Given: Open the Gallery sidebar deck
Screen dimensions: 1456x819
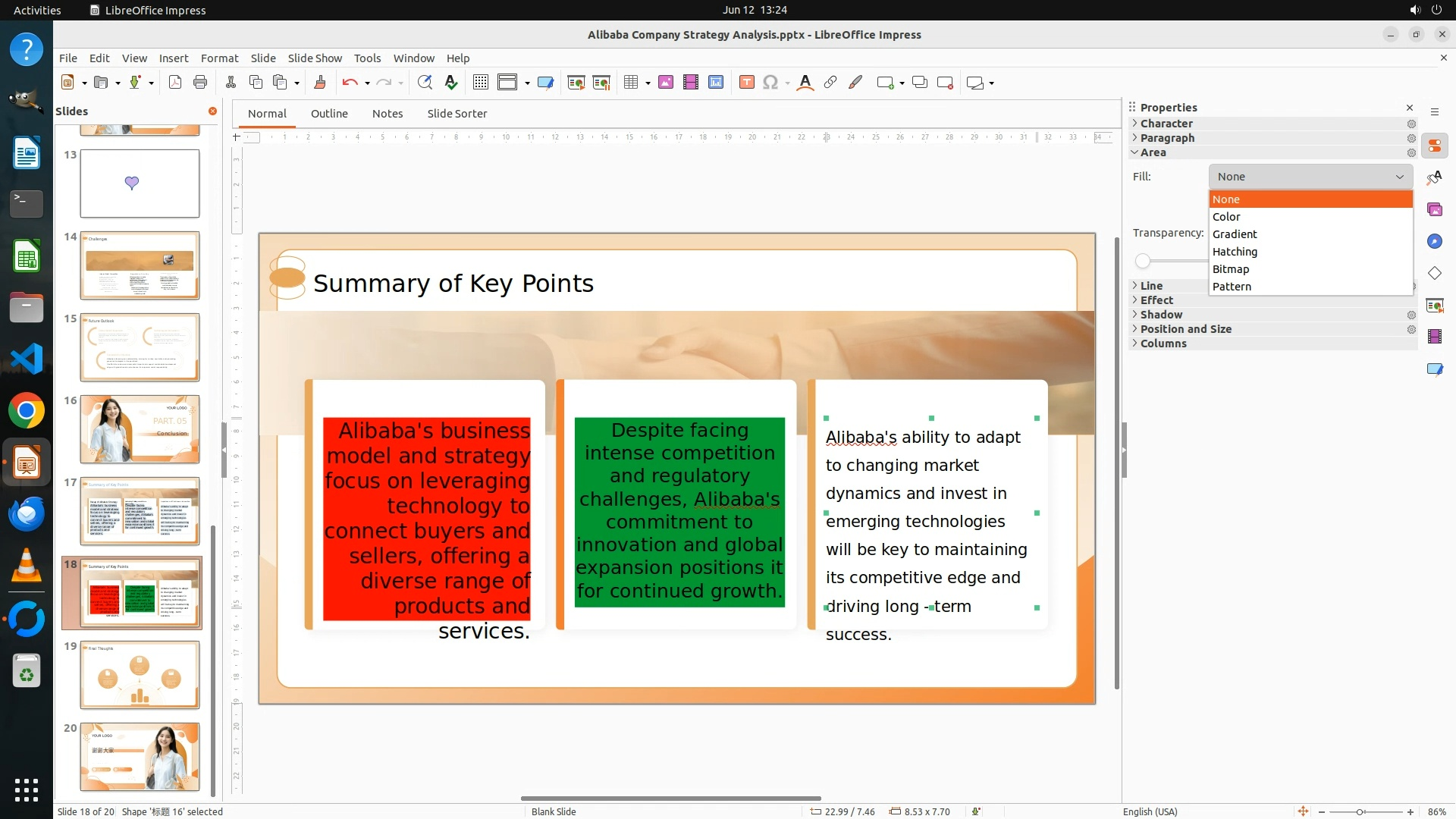Looking at the screenshot, I should [1434, 209].
